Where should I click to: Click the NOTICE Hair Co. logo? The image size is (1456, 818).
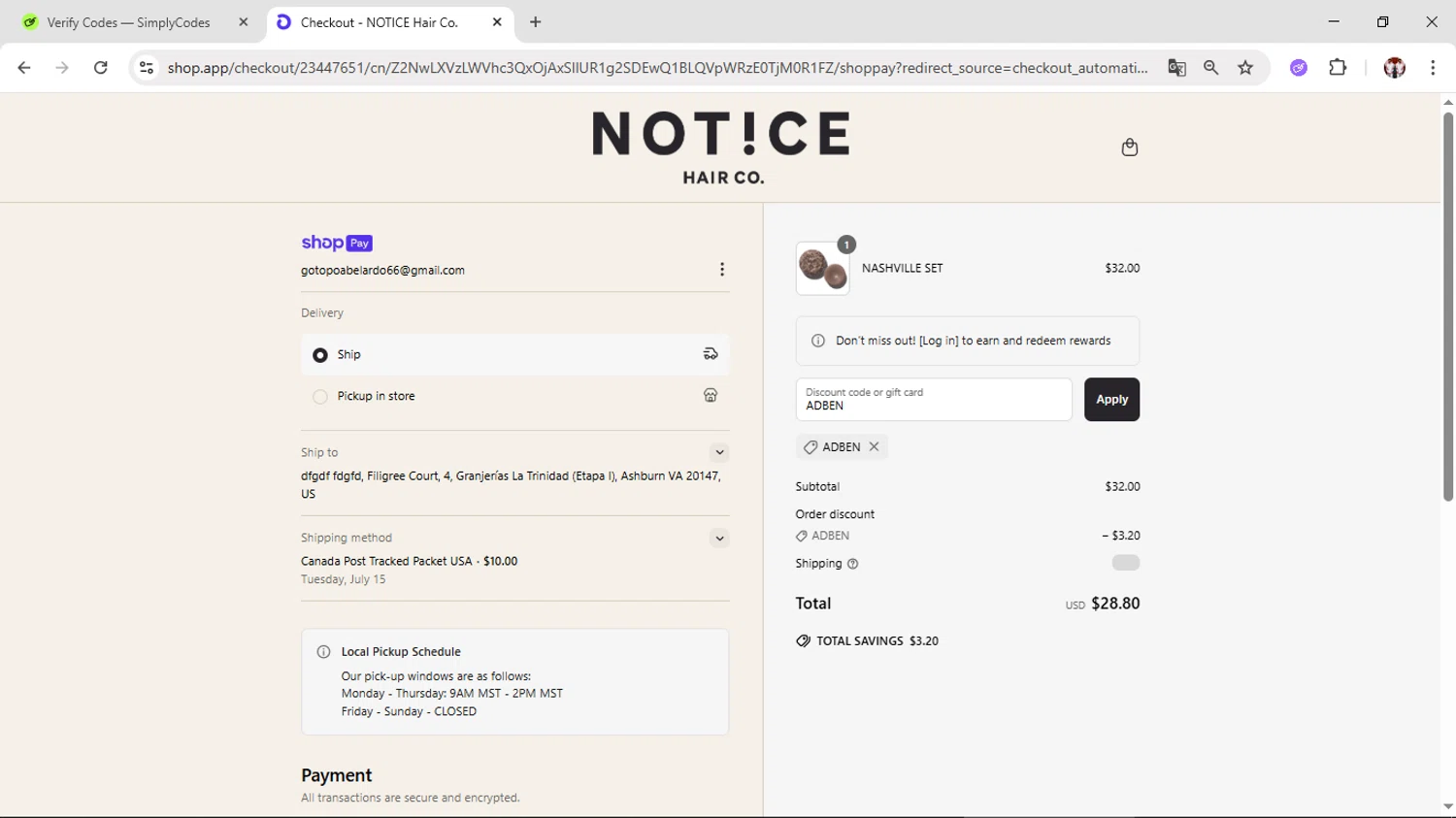click(x=722, y=147)
